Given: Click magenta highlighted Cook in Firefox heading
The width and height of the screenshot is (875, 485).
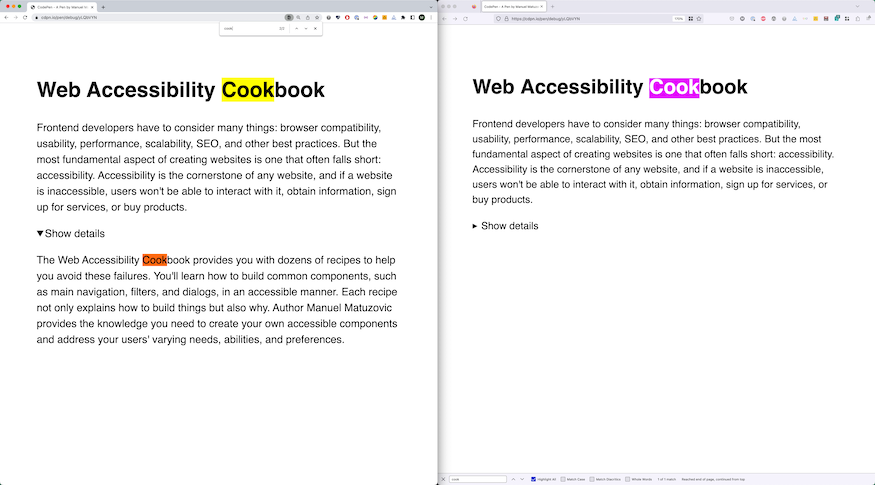Looking at the screenshot, I should point(674,87).
